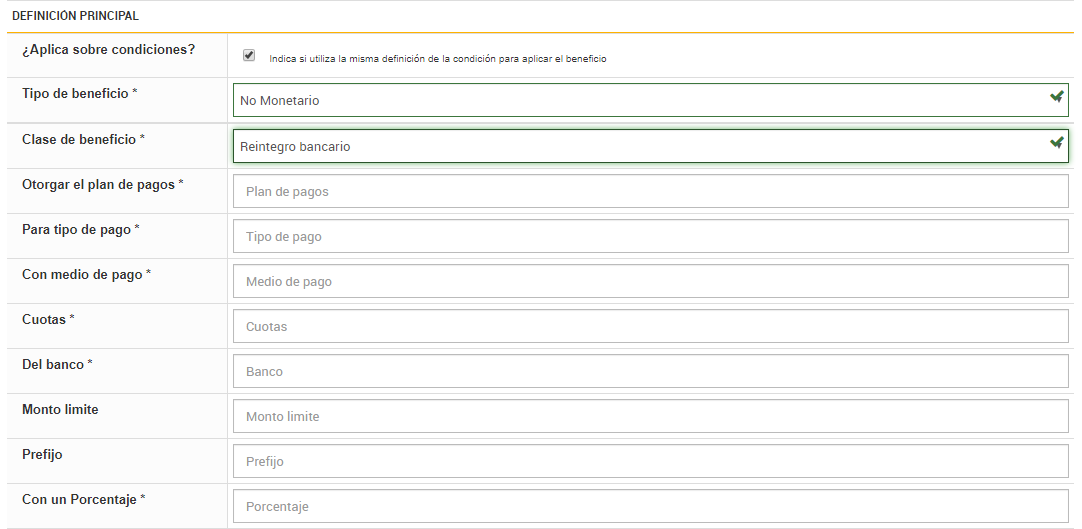1082x529 pixels.
Task: Focus the 'Cuotas' input box
Action: click(650, 327)
